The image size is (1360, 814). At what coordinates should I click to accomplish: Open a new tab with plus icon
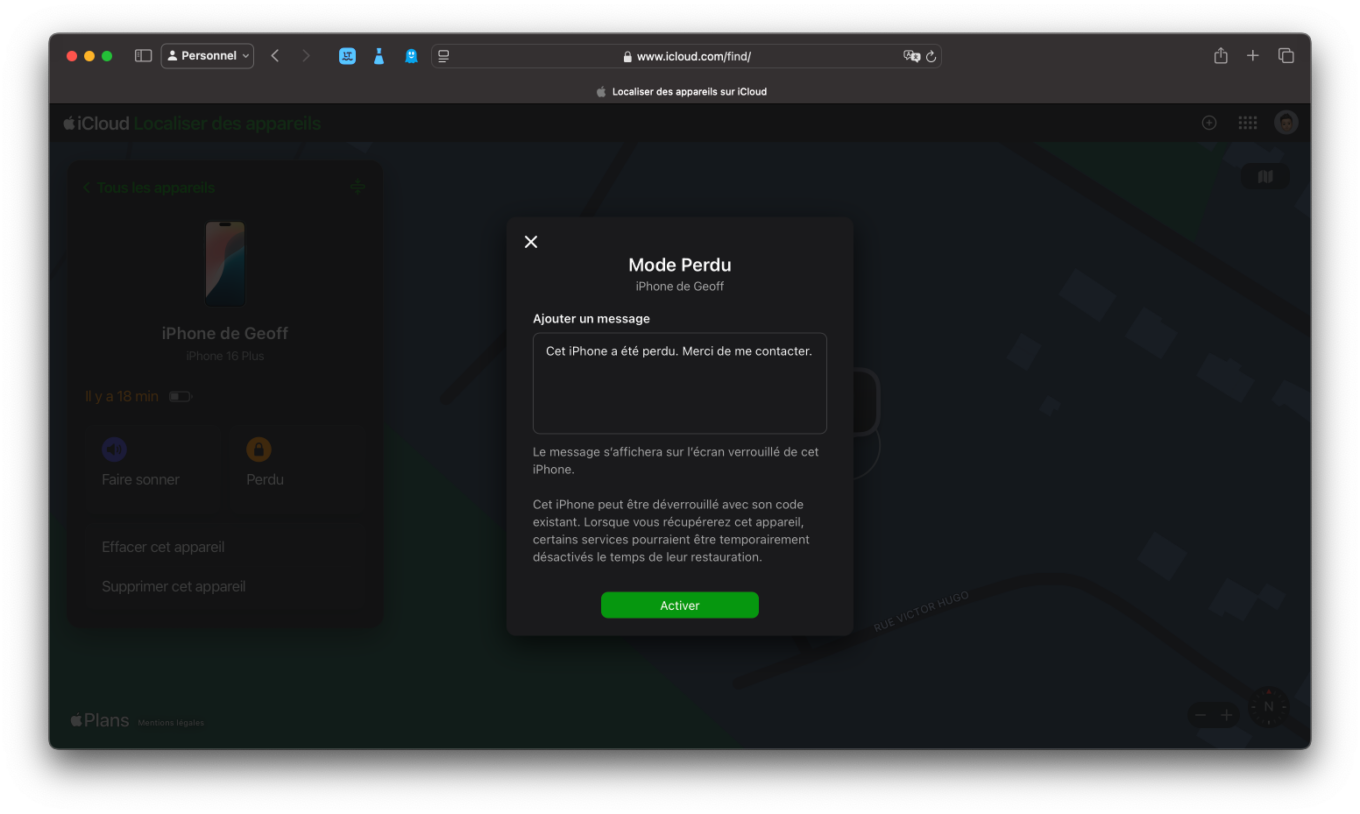point(1253,56)
